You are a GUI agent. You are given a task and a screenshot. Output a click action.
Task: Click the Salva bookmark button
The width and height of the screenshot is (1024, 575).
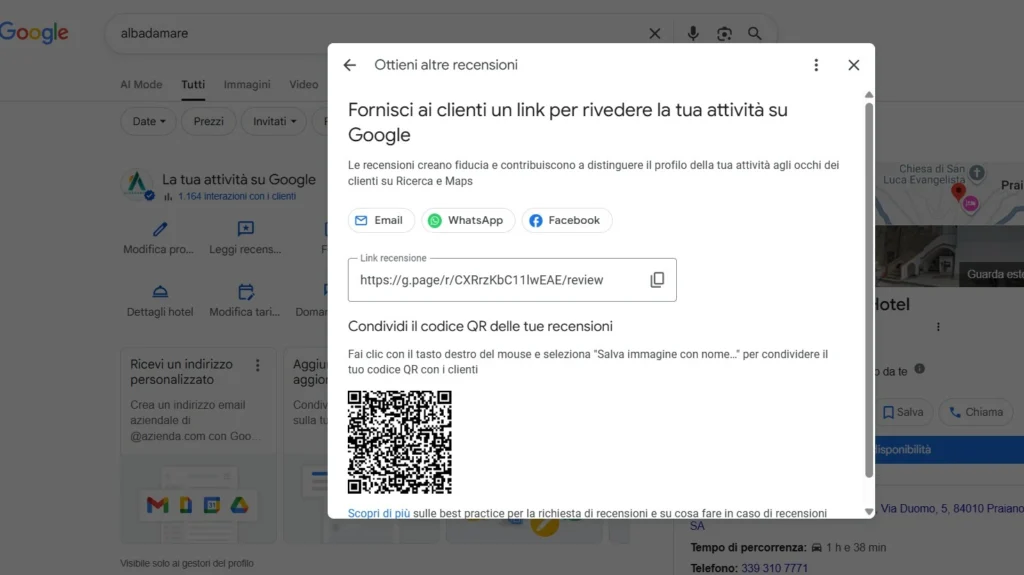903,412
